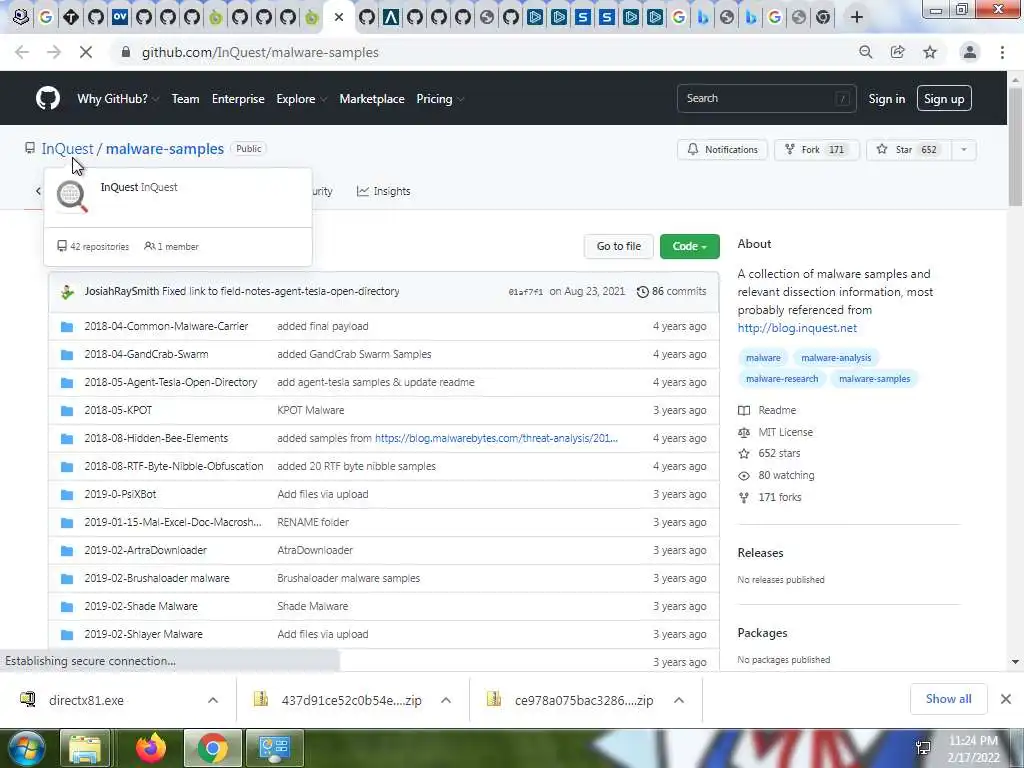Image resolution: width=1024 pixels, height=768 pixels.
Task: Click the JosiahRaySmith author link
Action: coord(121,292)
